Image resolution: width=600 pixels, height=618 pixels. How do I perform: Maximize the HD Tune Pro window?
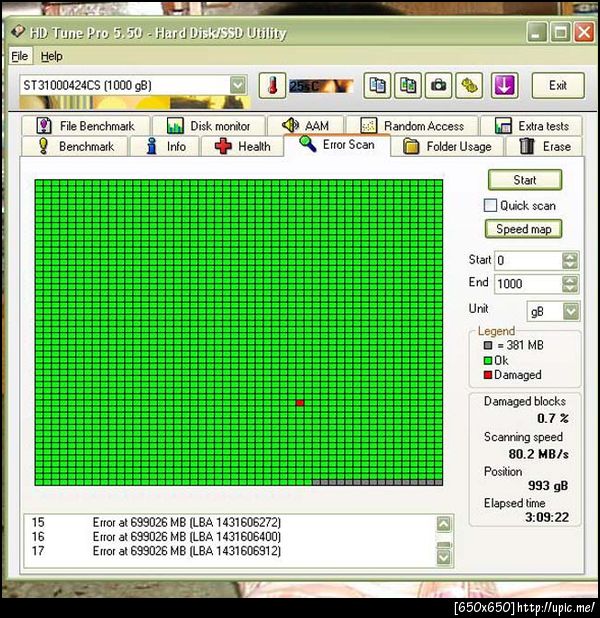[560, 32]
